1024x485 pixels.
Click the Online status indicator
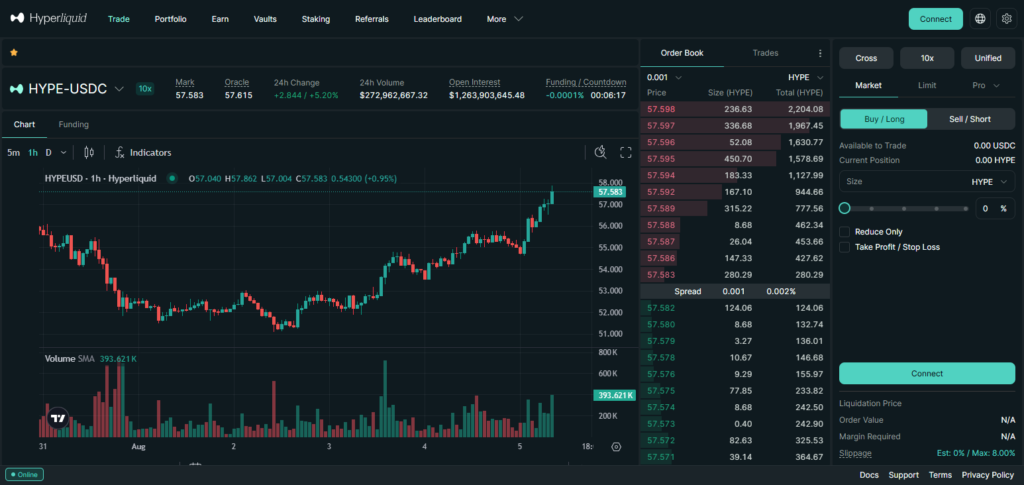click(24, 475)
